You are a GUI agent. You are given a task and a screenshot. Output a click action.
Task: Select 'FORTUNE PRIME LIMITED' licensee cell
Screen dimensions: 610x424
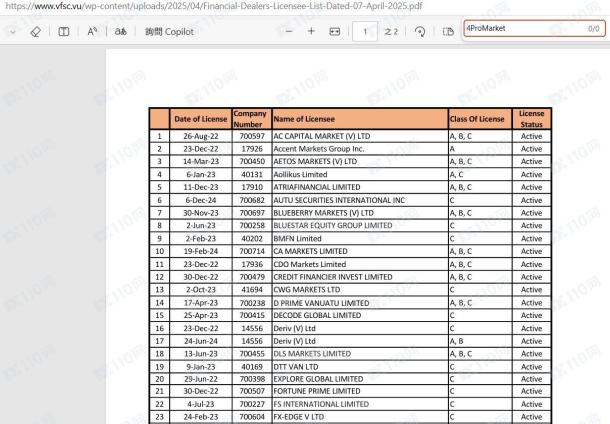[360, 391]
